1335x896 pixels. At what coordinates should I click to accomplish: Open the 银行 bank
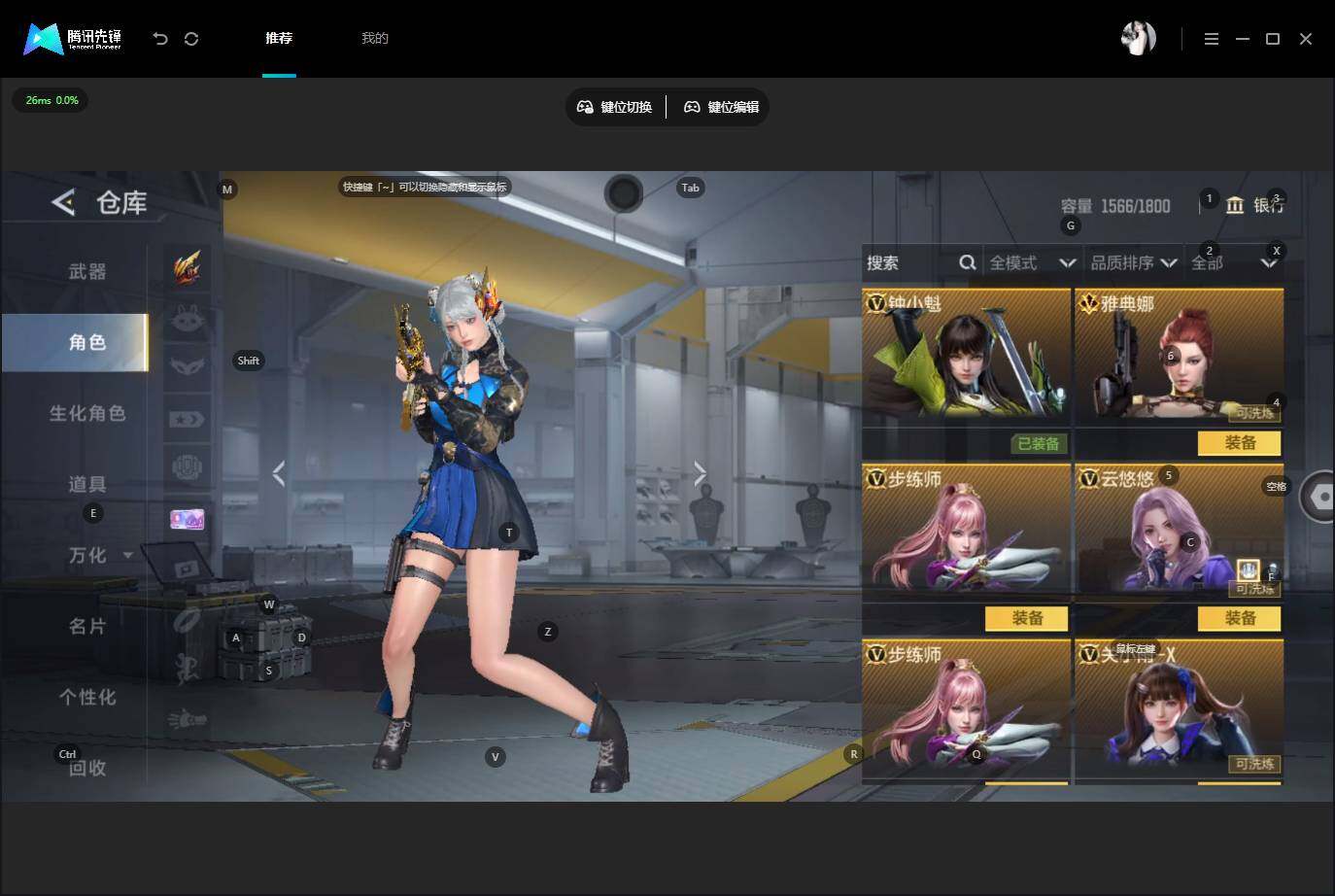tap(1255, 205)
